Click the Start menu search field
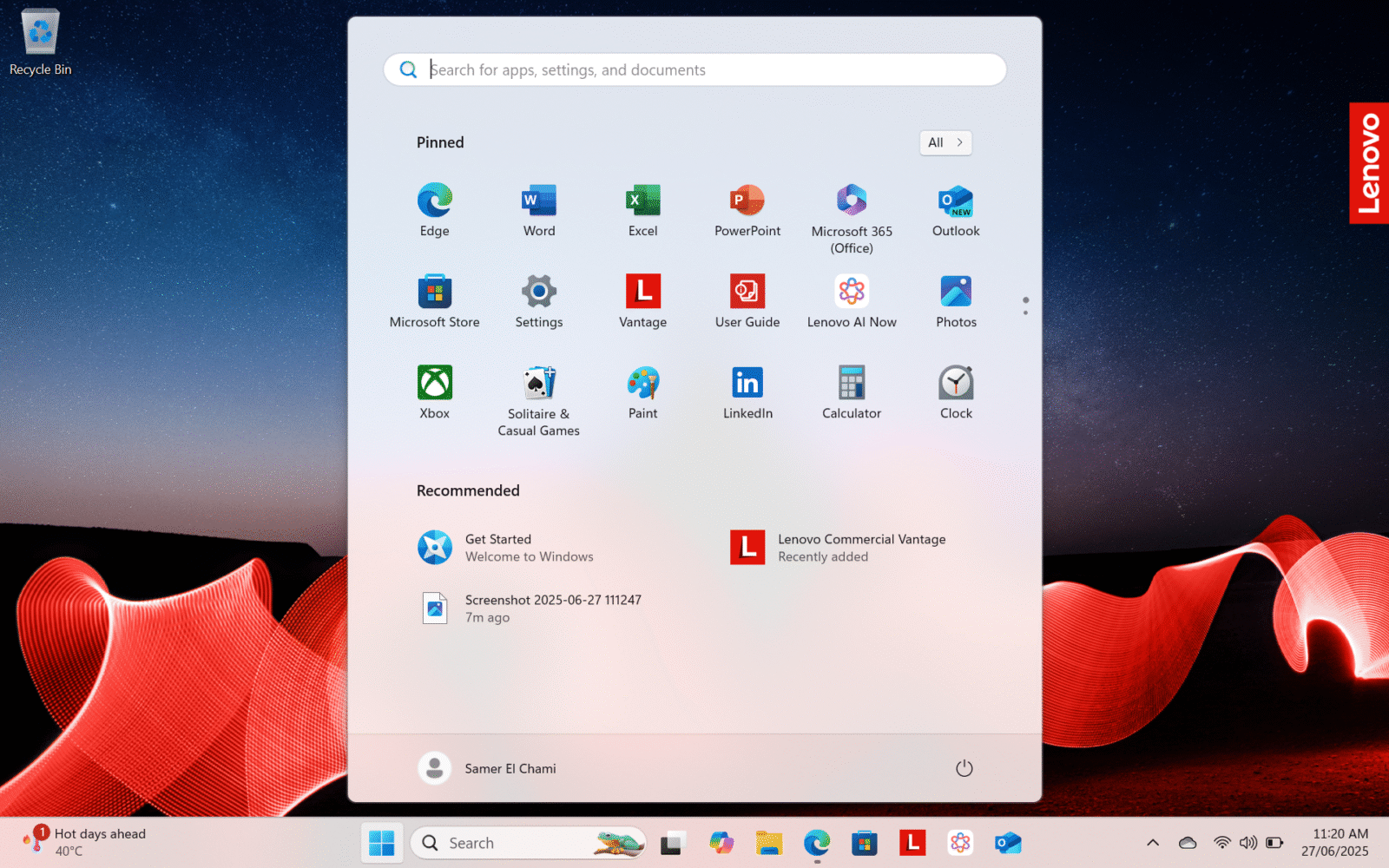This screenshot has width=1389, height=868. point(694,69)
